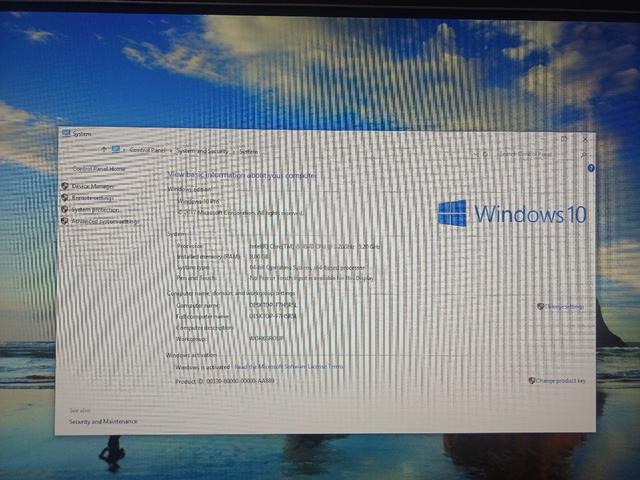Click the shield icon beside Change settings
640x480 pixels.
[x=540, y=306]
